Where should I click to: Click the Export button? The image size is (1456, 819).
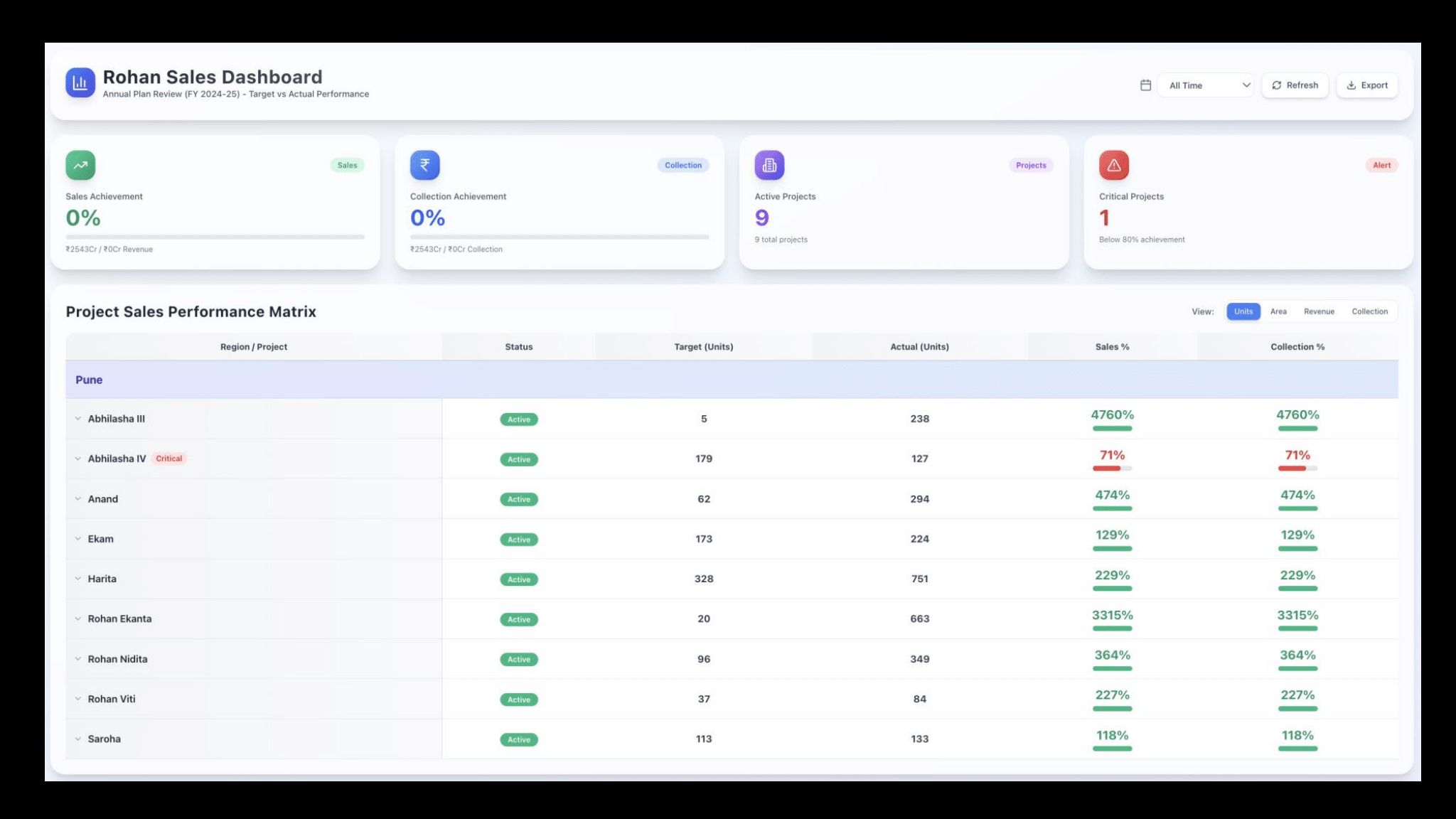1366,85
